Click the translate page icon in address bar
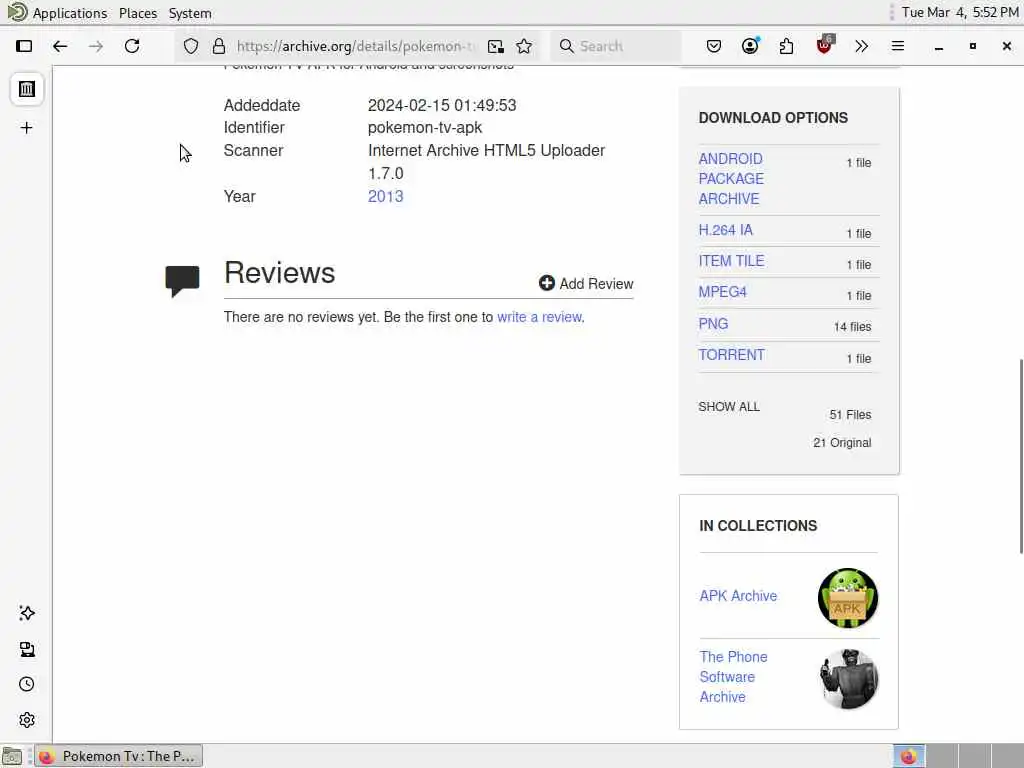Viewport: 1024px width, 768px height. [496, 46]
